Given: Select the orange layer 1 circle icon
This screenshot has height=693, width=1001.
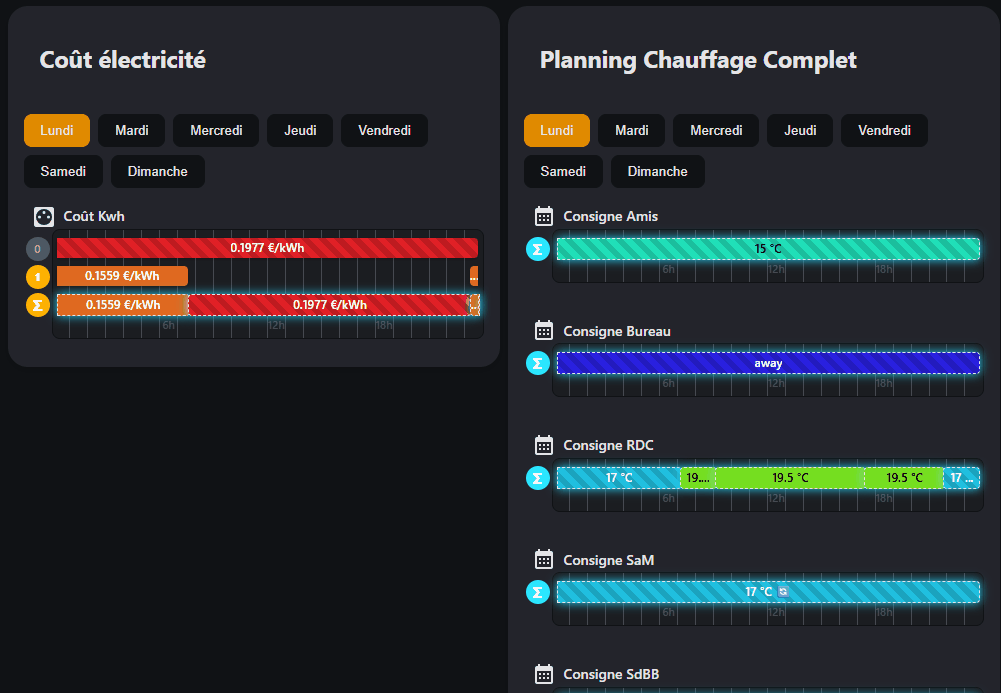Looking at the screenshot, I should 38,277.
